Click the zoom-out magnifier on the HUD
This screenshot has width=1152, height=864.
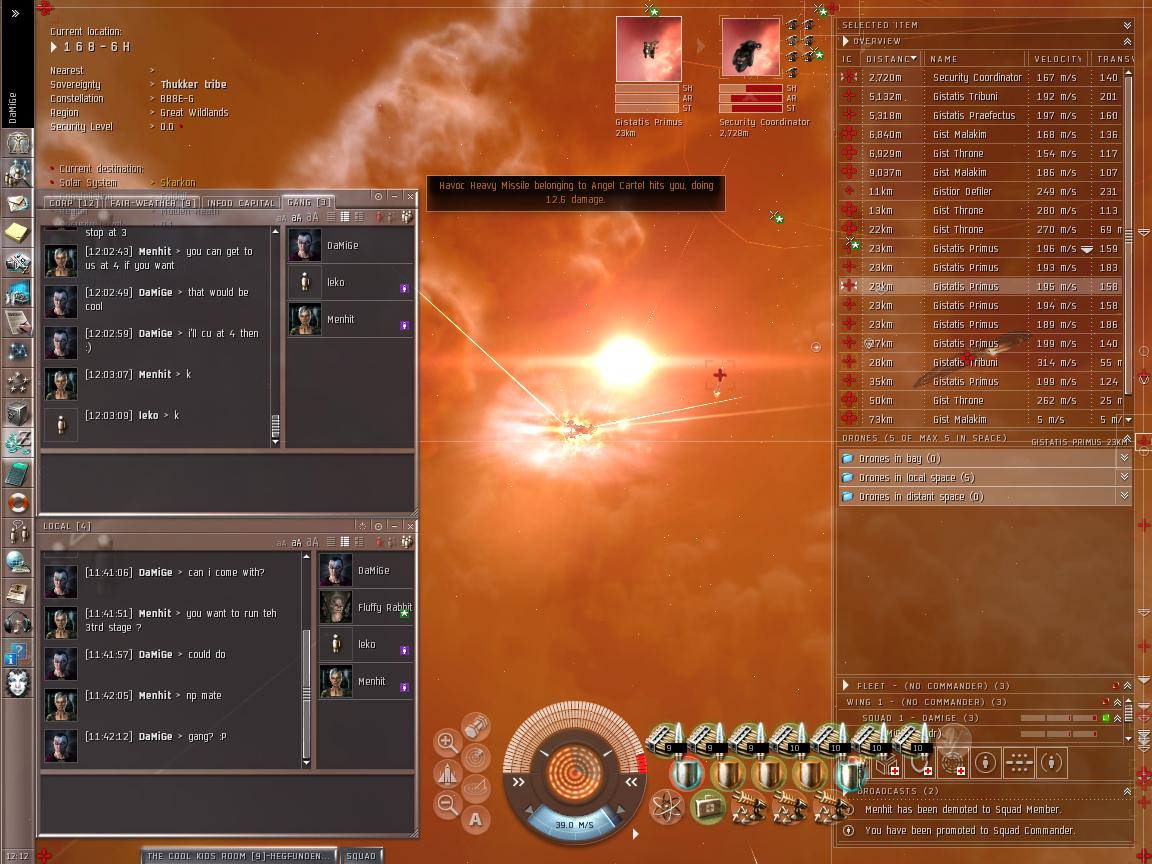[447, 803]
